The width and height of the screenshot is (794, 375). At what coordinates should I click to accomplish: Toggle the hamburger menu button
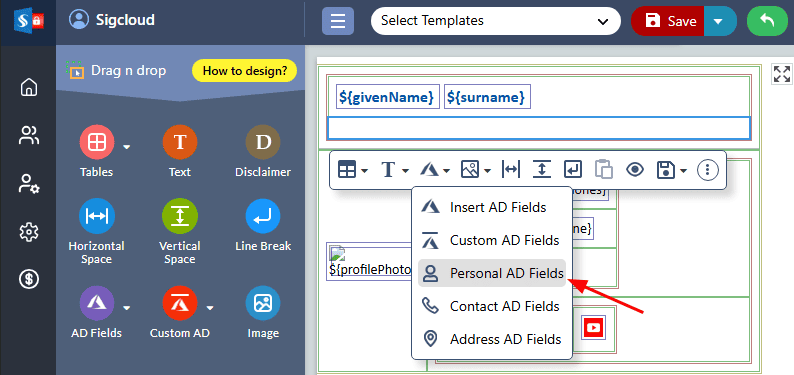(x=338, y=21)
